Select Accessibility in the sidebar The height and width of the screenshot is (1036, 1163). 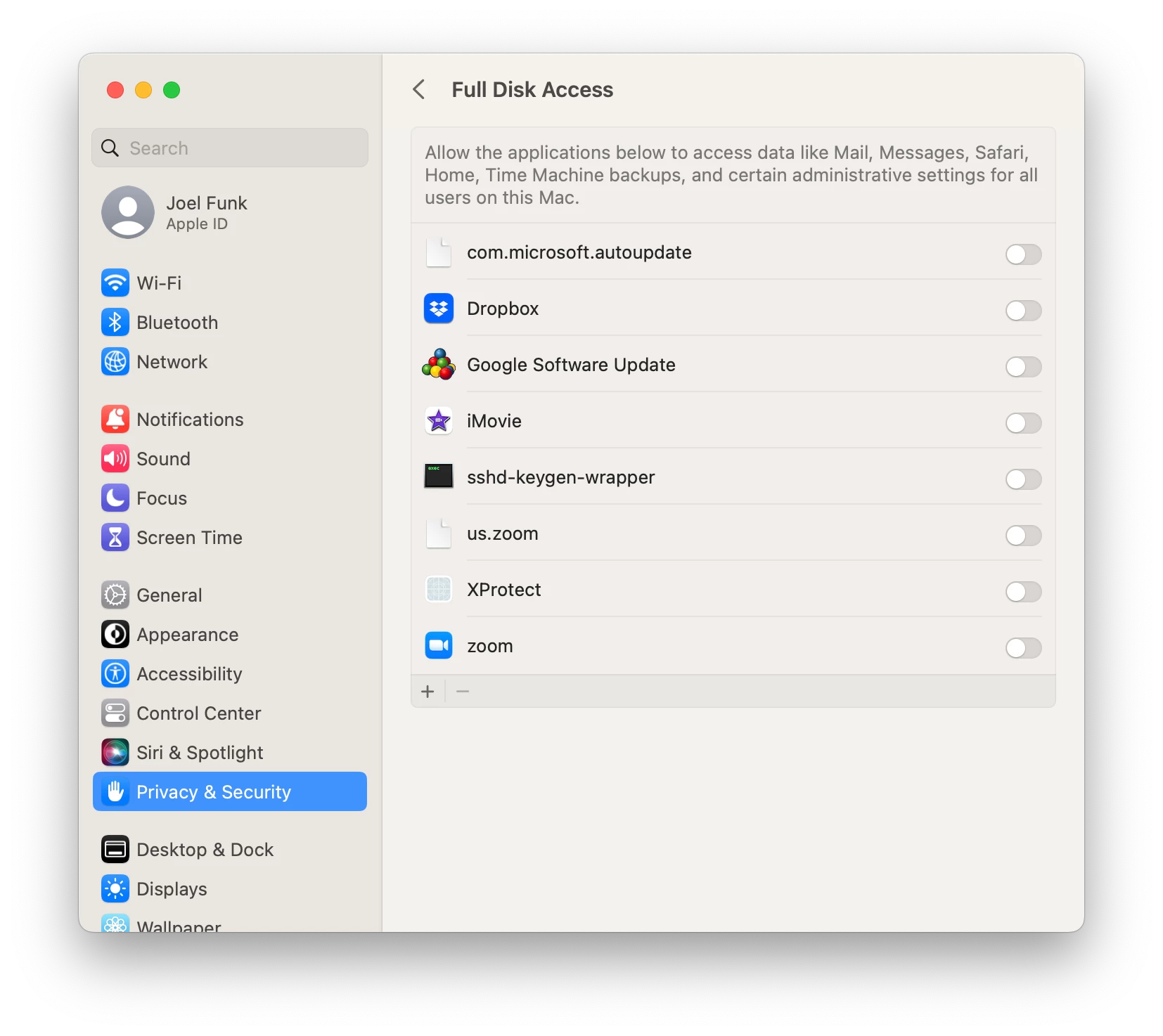(x=230, y=674)
